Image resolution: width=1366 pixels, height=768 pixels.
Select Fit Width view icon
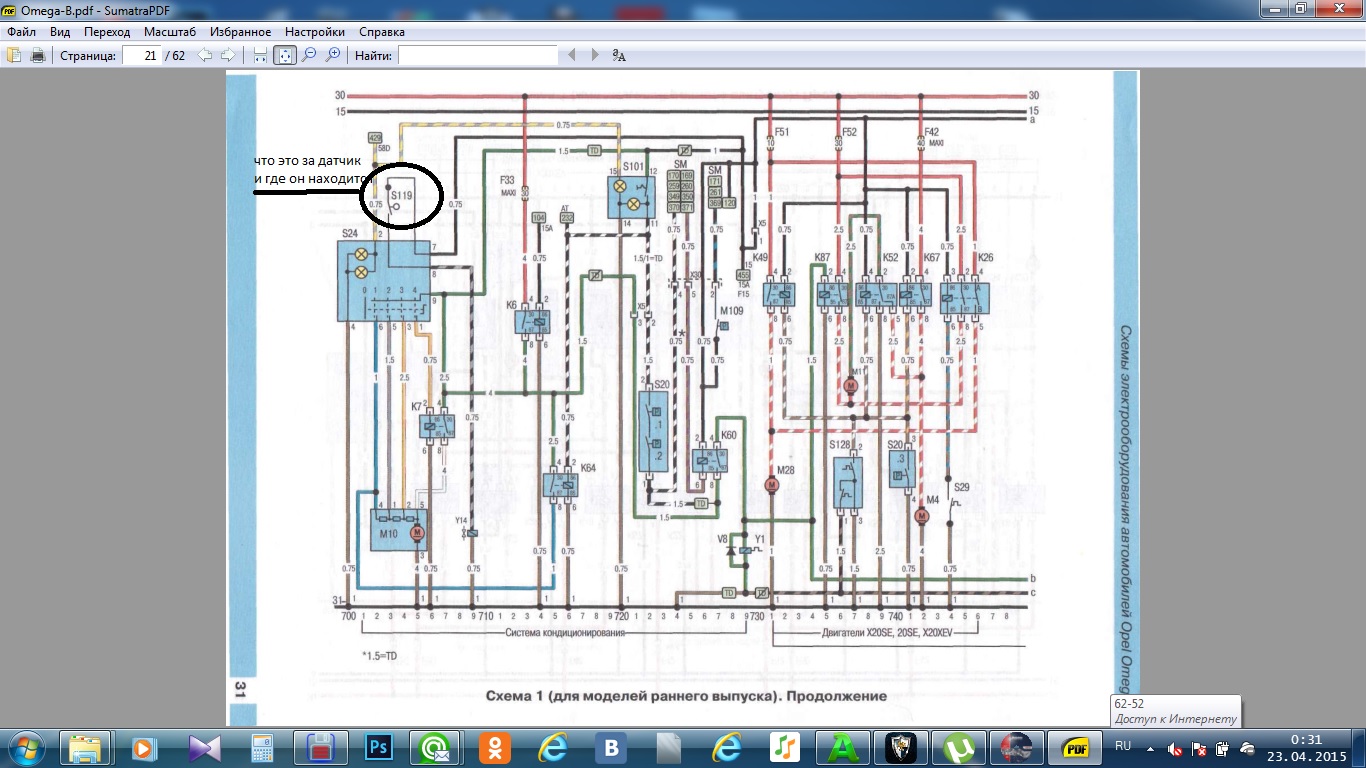click(261, 55)
